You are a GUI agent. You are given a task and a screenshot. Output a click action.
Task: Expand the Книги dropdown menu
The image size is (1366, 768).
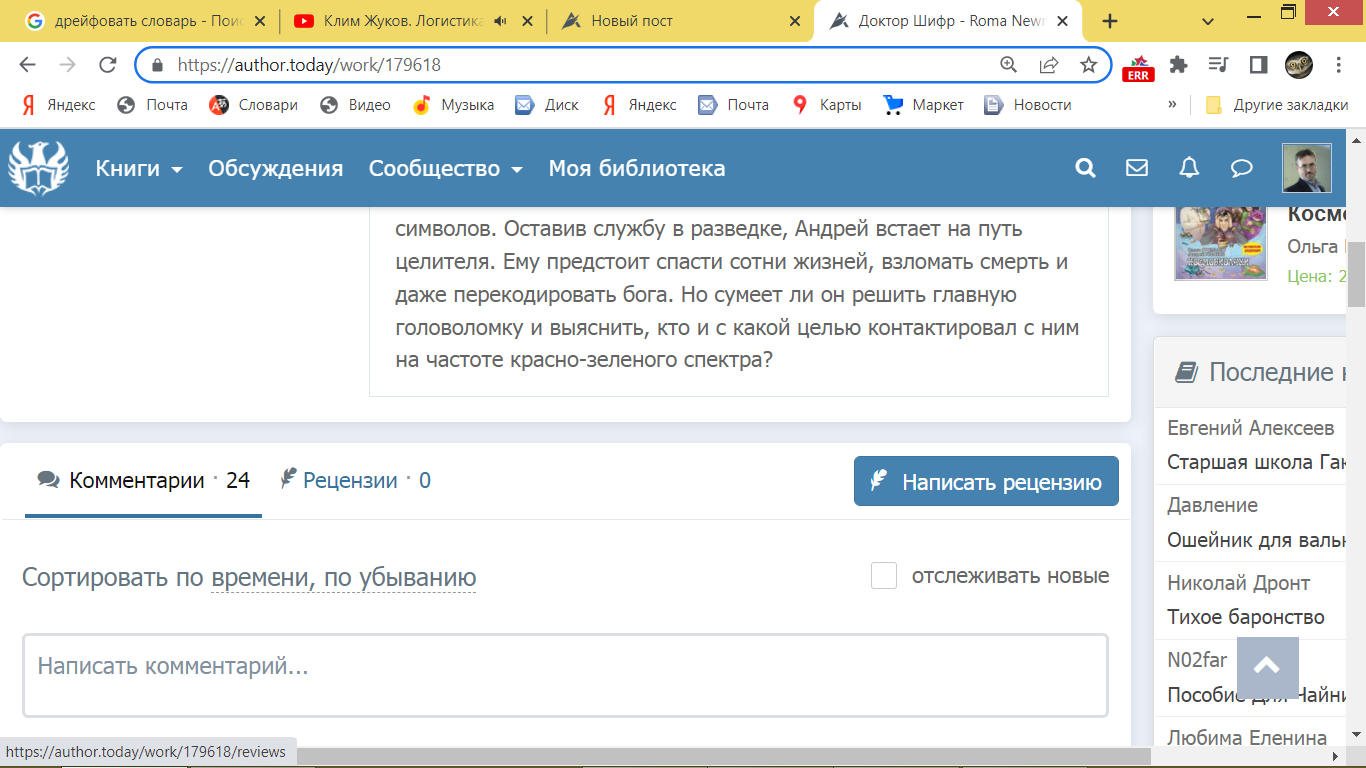(x=139, y=169)
